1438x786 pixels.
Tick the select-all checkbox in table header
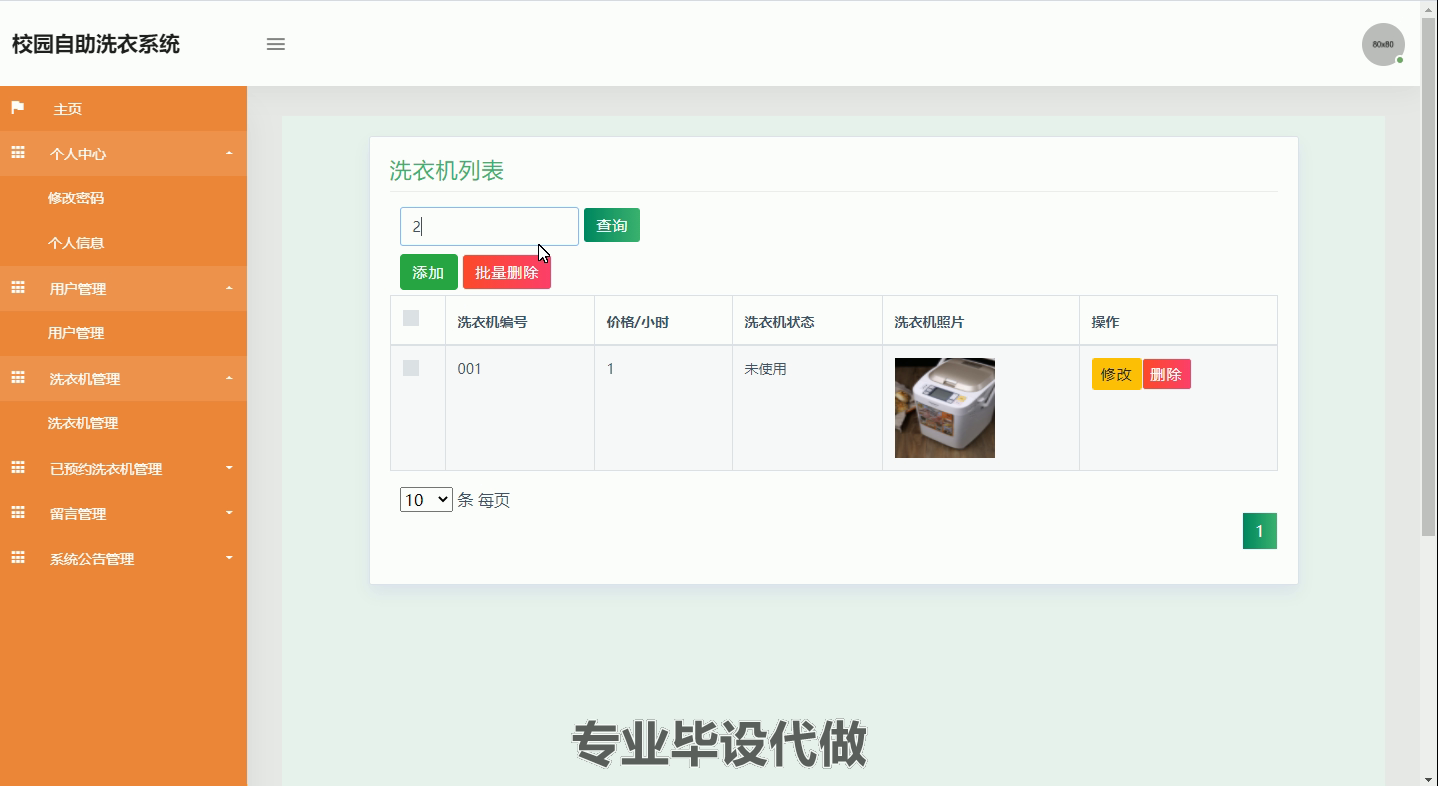[411, 318]
